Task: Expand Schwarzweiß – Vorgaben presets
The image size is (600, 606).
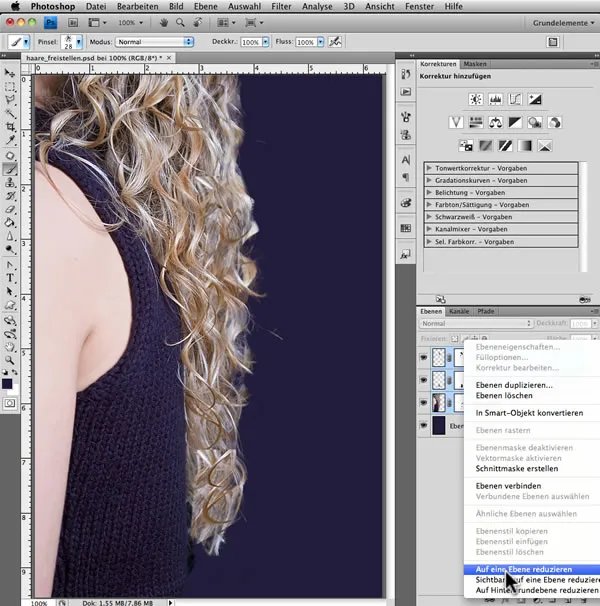Action: [x=429, y=216]
